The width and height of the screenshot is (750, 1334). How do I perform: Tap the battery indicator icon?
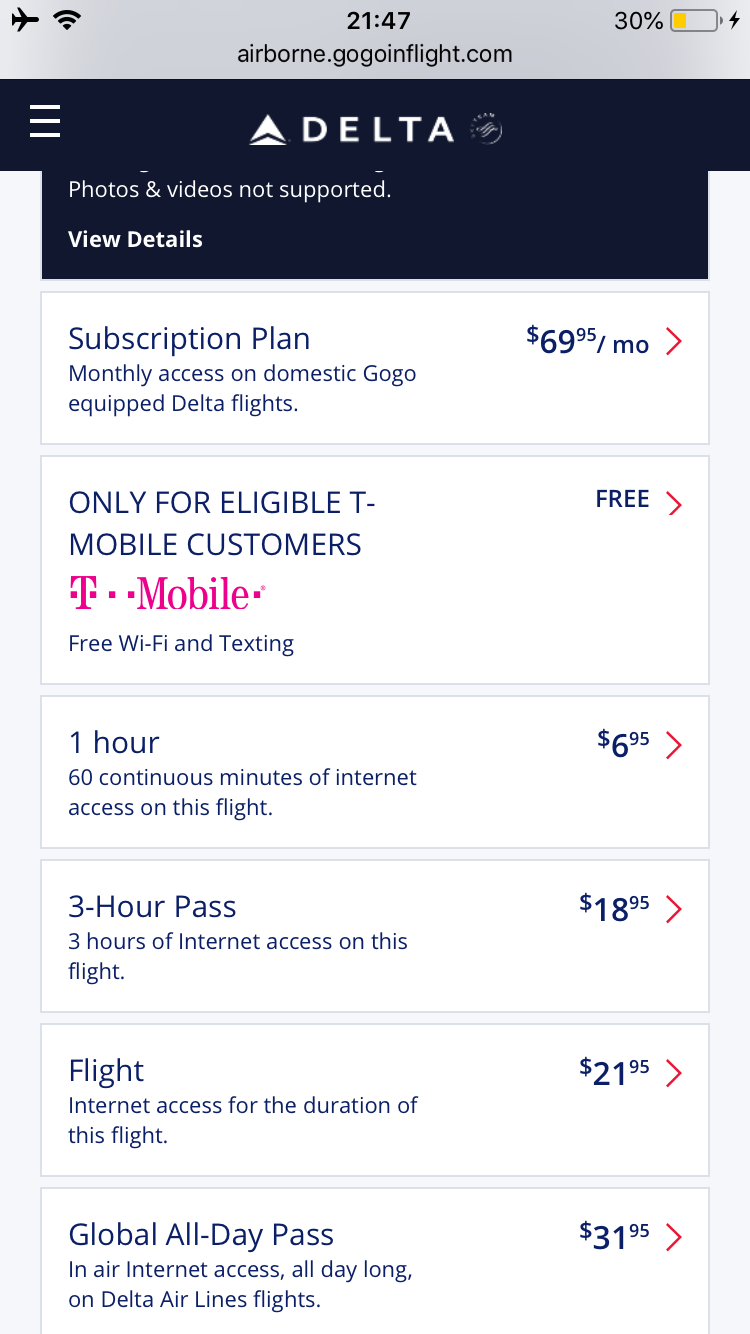694,20
